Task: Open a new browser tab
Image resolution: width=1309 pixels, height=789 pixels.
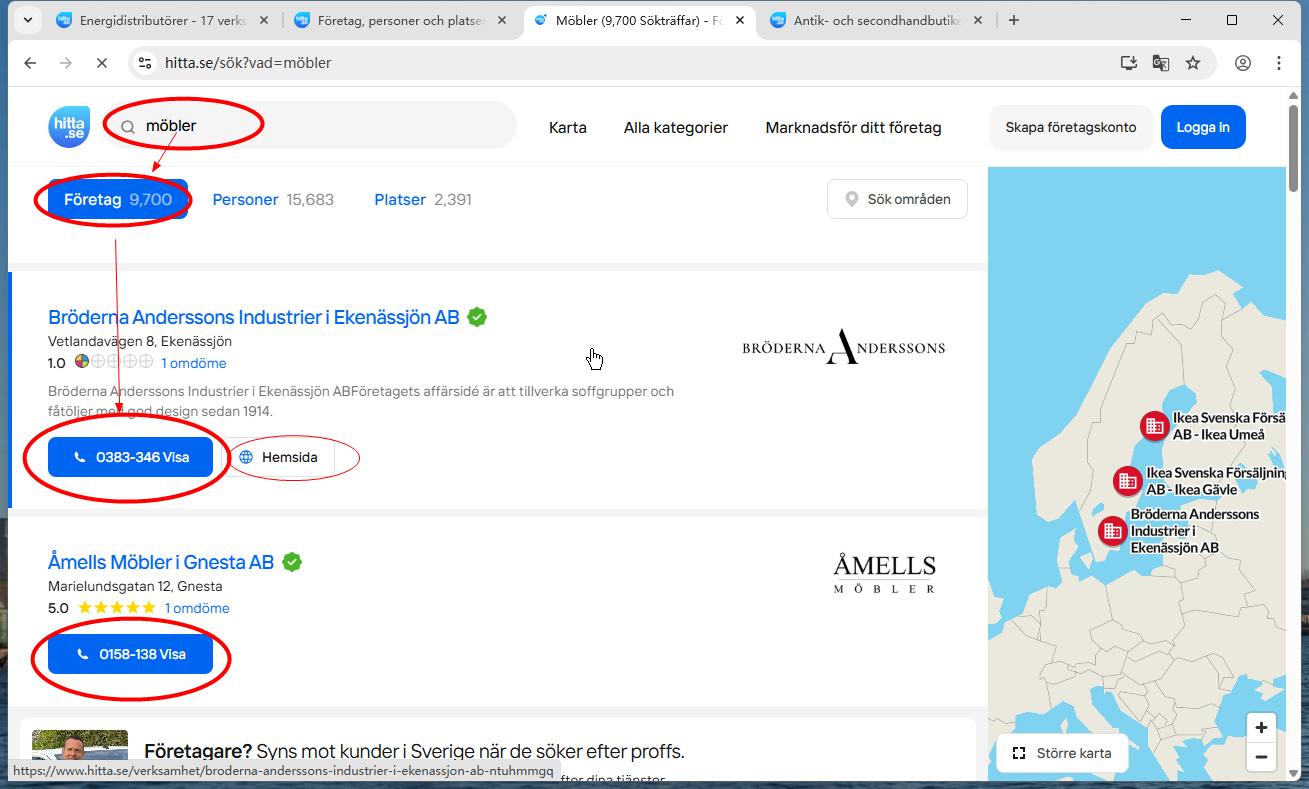Action: (1014, 20)
